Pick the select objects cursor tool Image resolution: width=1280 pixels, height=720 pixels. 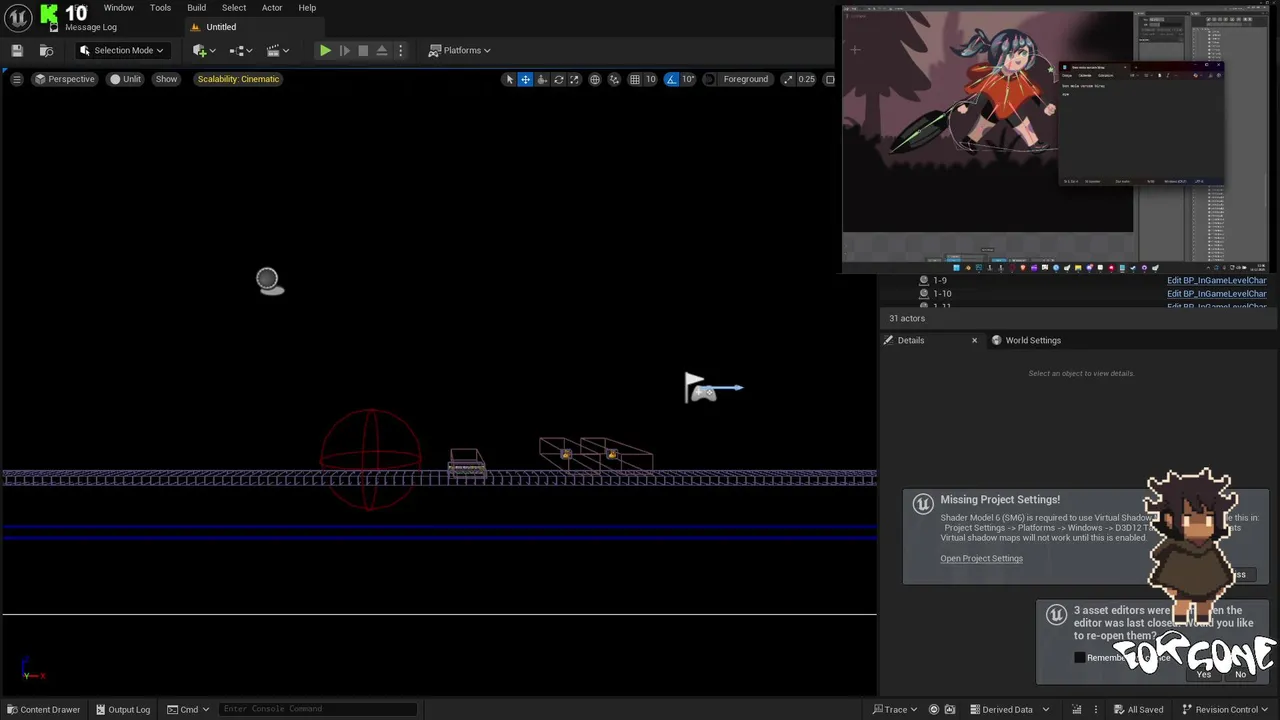[509, 79]
